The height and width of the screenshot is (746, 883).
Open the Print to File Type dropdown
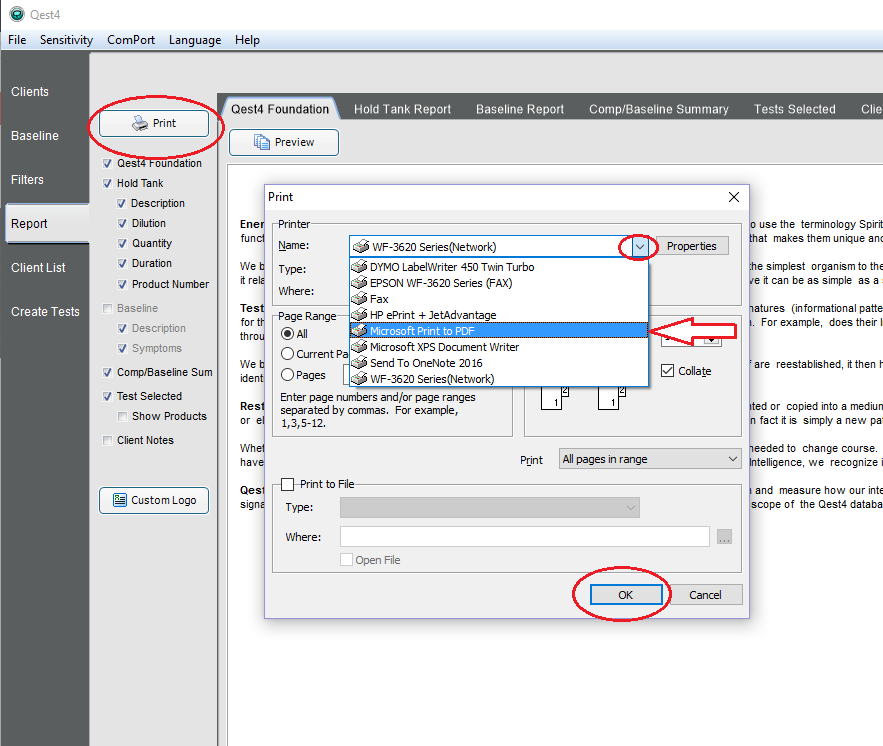pos(489,507)
